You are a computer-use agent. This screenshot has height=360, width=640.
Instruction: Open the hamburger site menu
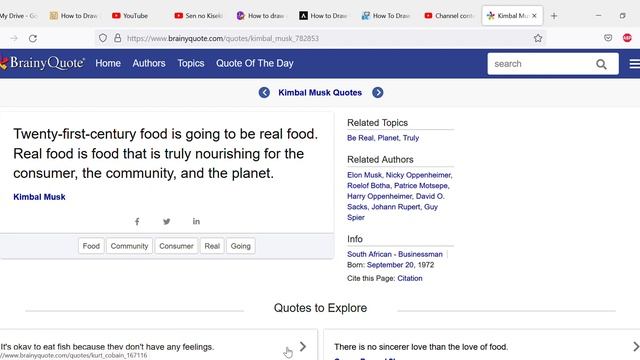[x=634, y=64]
